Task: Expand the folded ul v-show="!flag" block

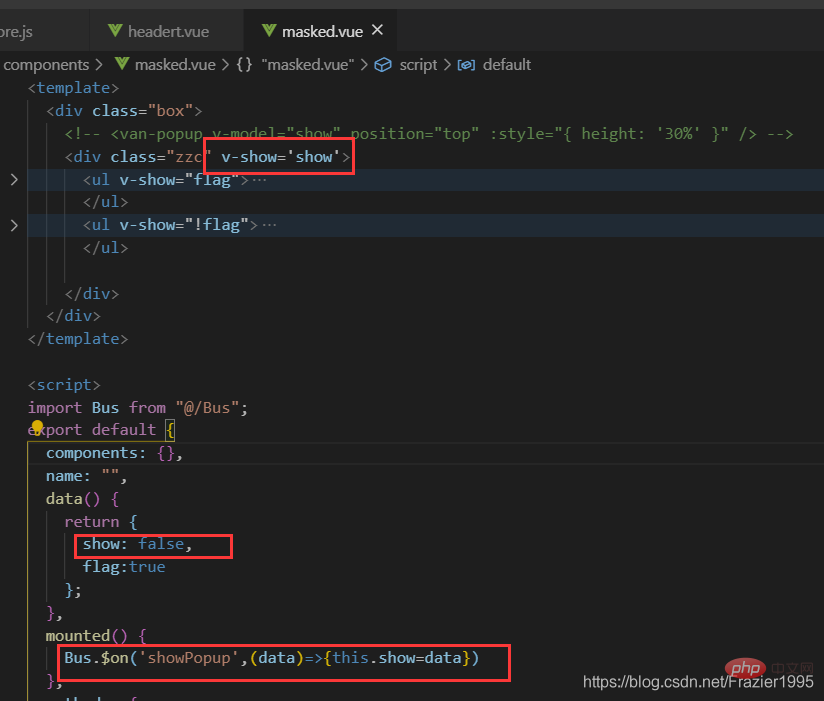Action: 14,225
